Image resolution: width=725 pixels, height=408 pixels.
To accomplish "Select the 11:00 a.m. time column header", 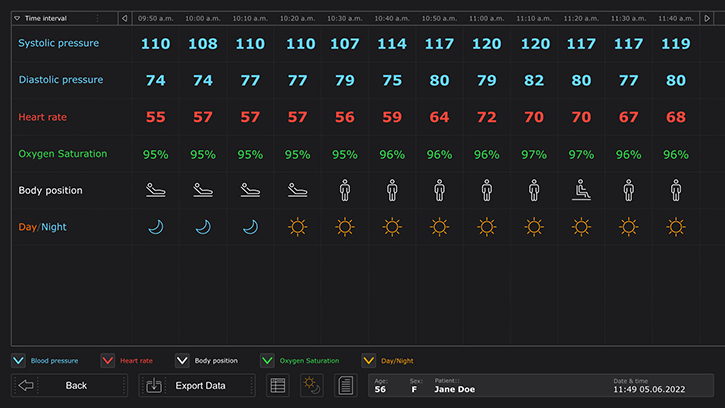I will click(486, 18).
